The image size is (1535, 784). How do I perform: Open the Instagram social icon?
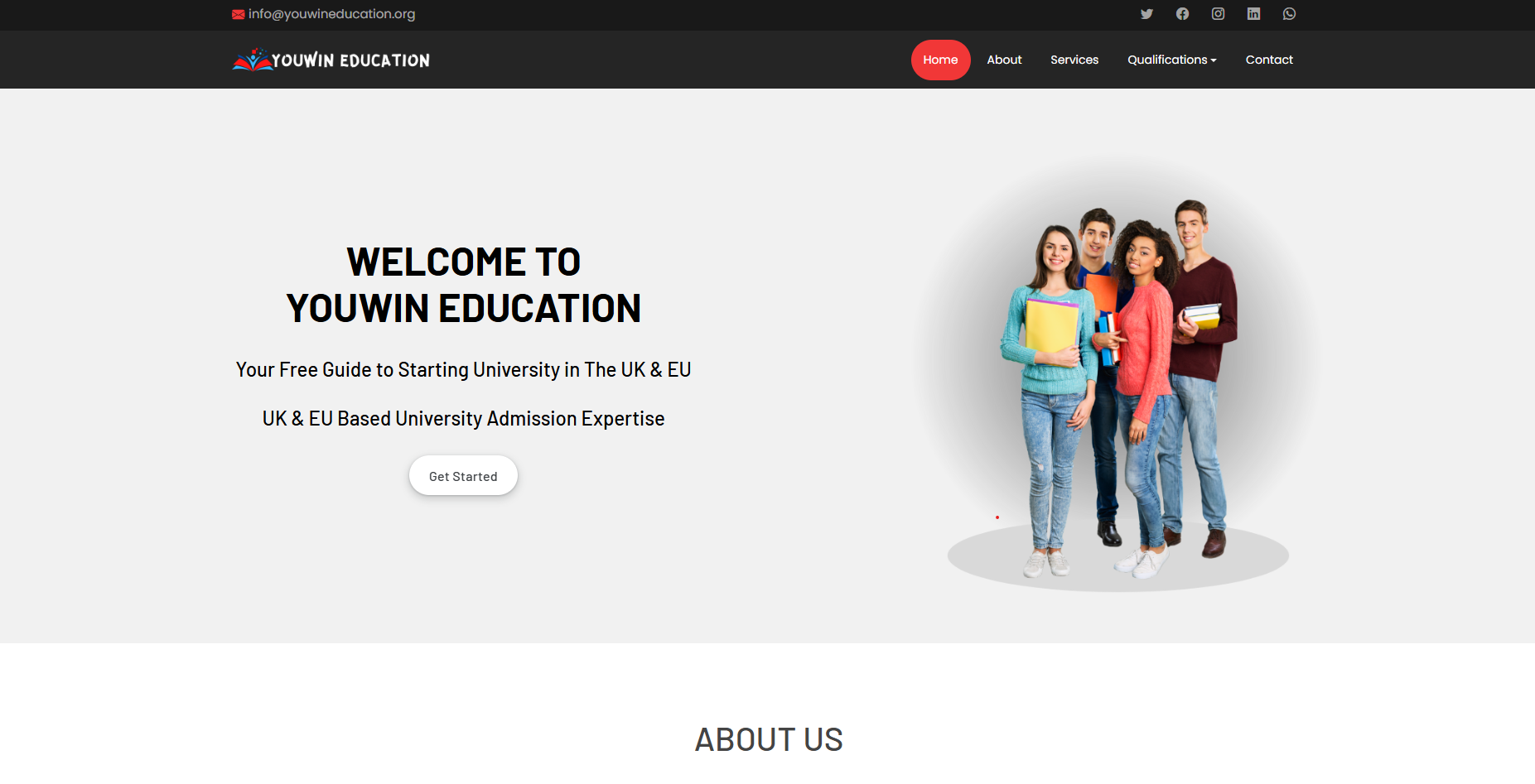coord(1218,14)
